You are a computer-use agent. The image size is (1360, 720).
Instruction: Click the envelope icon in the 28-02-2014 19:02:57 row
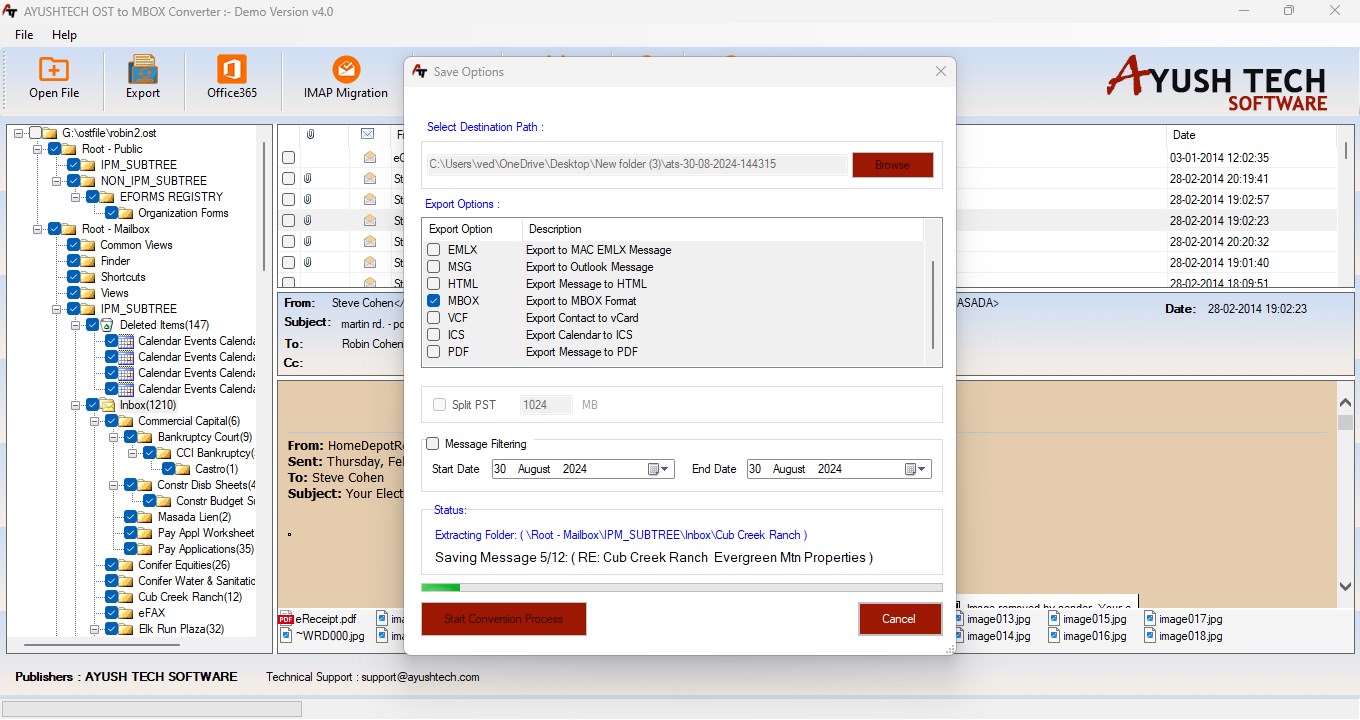pos(370,199)
